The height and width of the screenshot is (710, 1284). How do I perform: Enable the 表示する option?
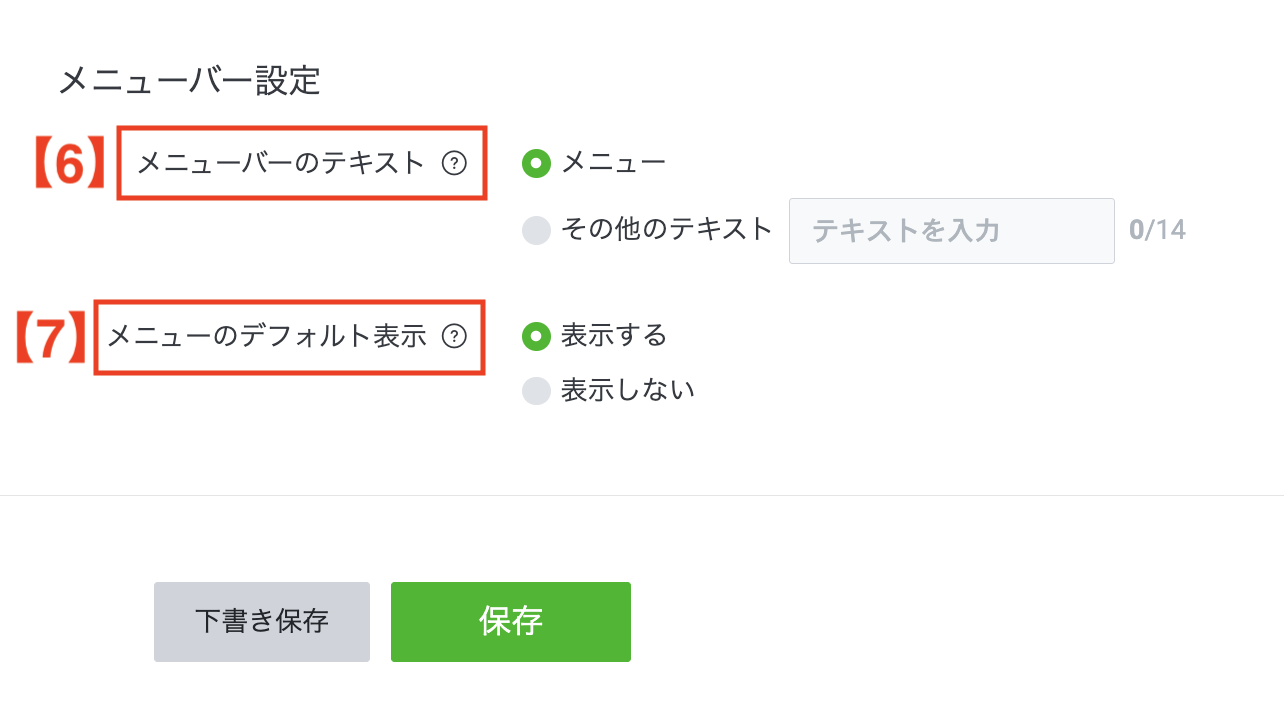click(x=537, y=338)
